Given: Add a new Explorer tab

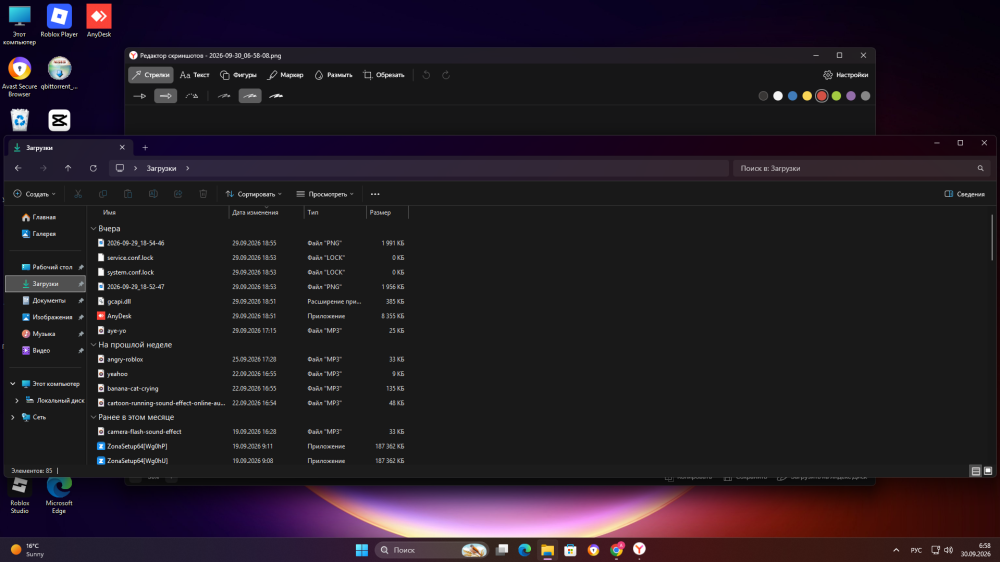Looking at the screenshot, I should click(145, 147).
